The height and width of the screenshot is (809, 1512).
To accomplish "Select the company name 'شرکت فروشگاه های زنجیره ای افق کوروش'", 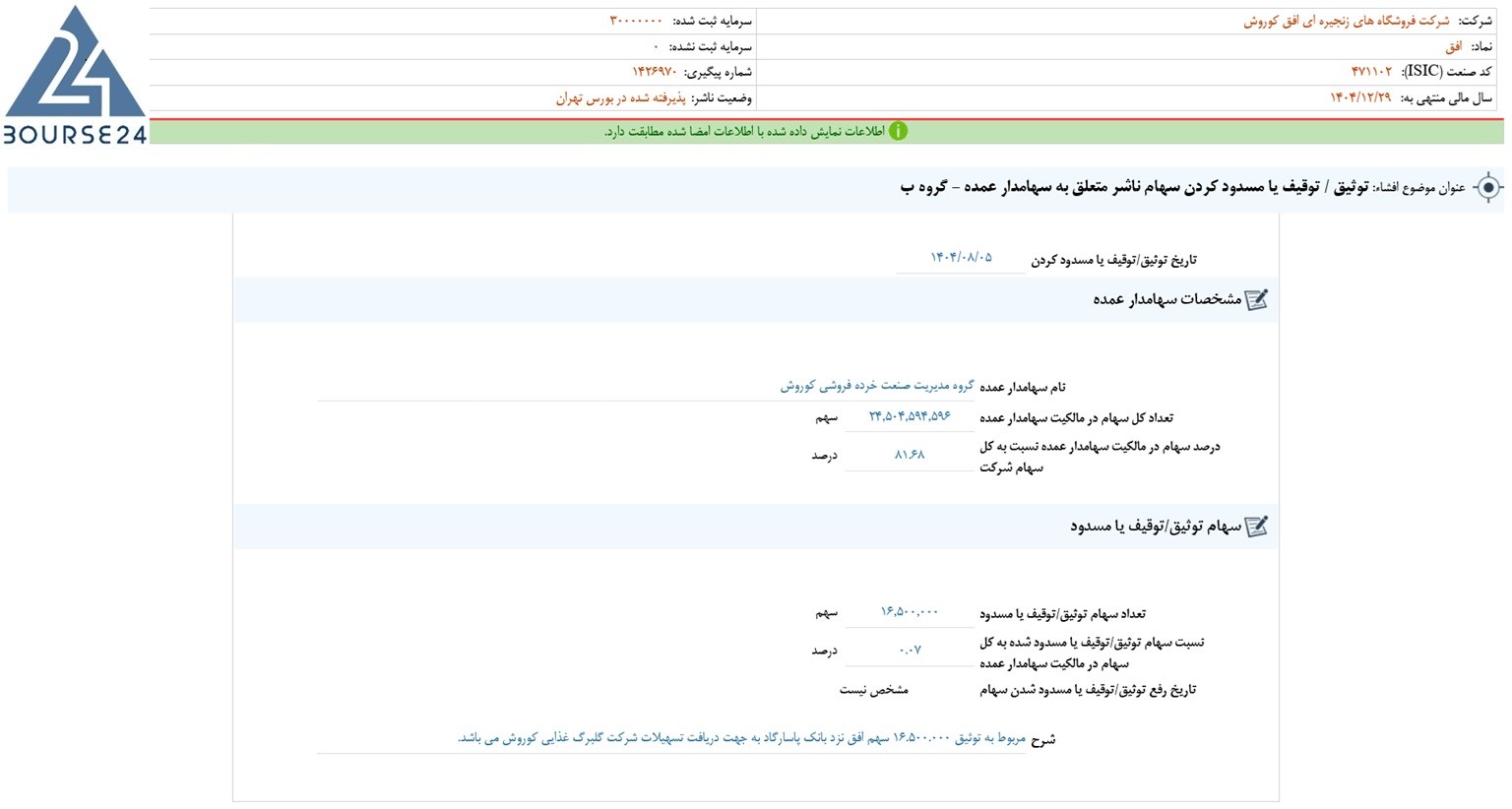I will 1346,21.
